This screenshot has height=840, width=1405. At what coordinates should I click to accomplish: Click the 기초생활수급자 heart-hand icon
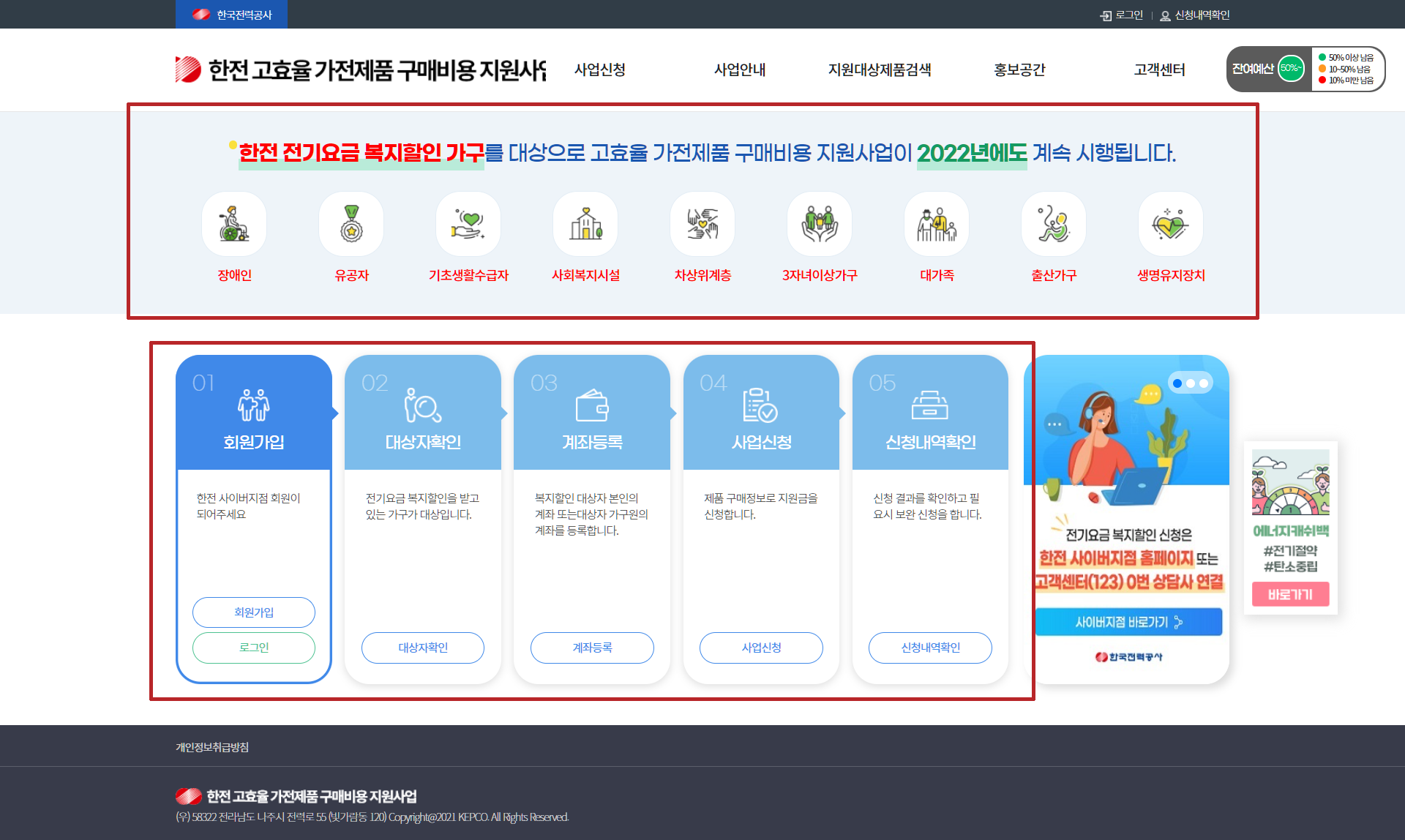coord(468,224)
